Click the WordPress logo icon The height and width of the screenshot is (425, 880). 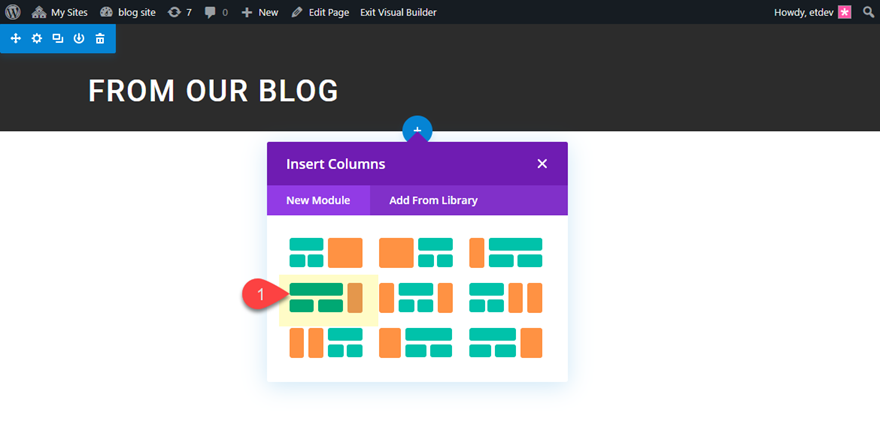pyautogui.click(x=13, y=12)
